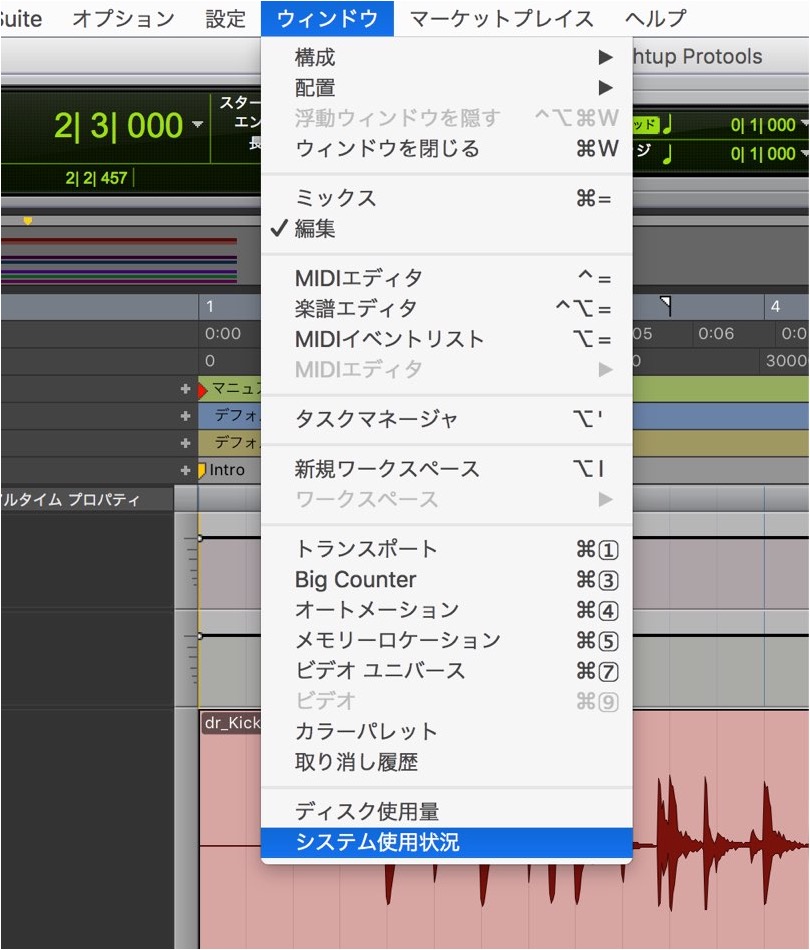The height and width of the screenshot is (950, 810).
Task: Open the nudge value 0|1|000 dropdown
Action: tap(805, 153)
